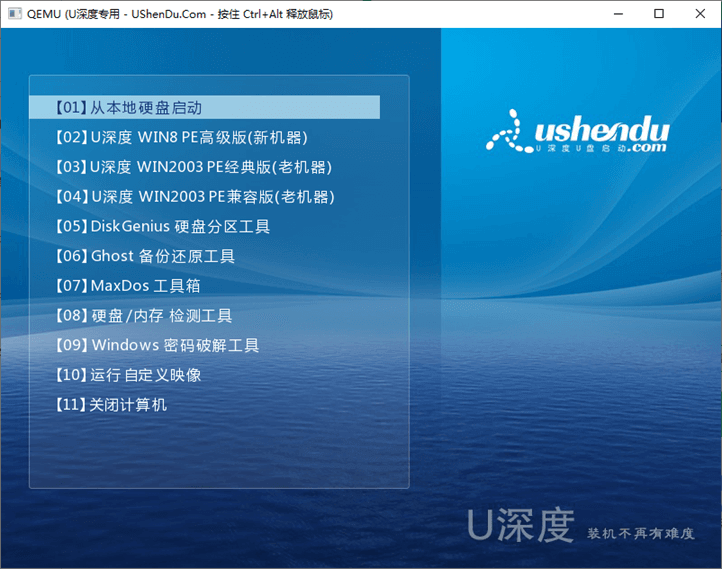Click the ushendu.com logo
Screen dimensions: 722x569
pyautogui.click(x=577, y=132)
